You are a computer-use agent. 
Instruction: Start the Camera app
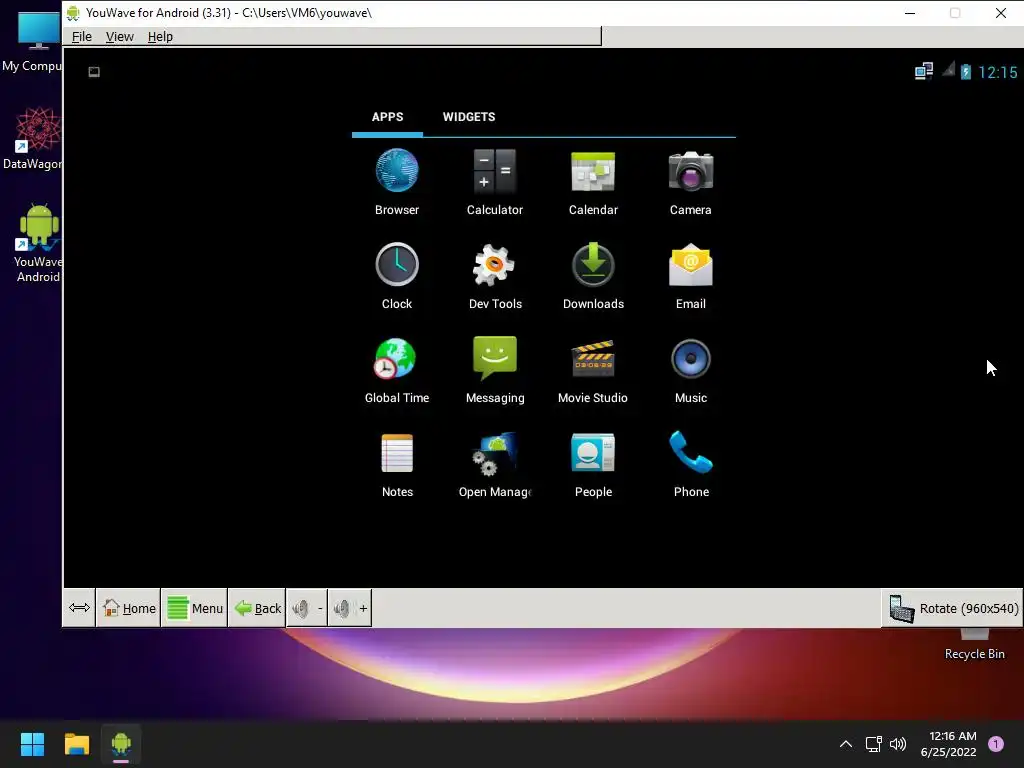[x=690, y=182]
